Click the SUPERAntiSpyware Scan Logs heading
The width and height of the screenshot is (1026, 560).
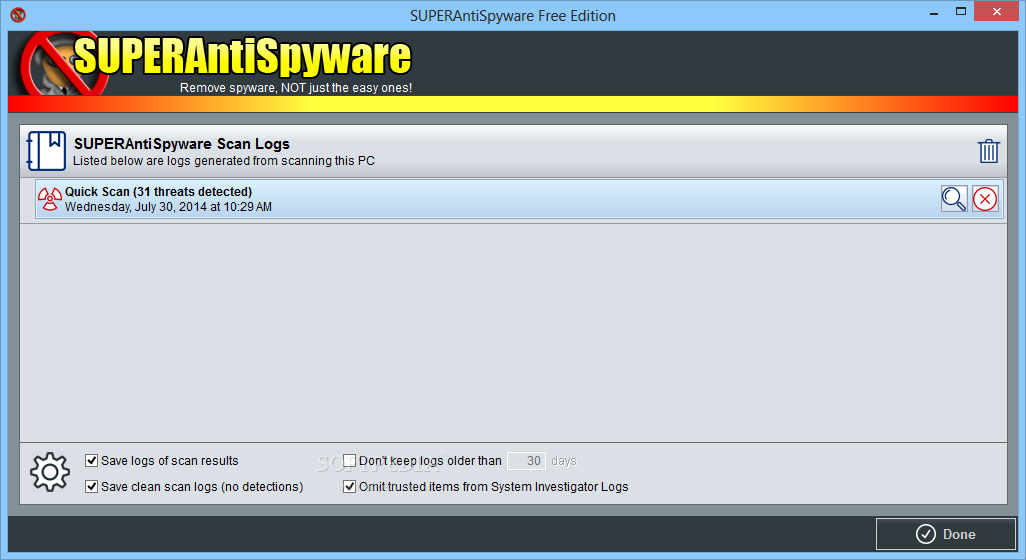click(182, 144)
